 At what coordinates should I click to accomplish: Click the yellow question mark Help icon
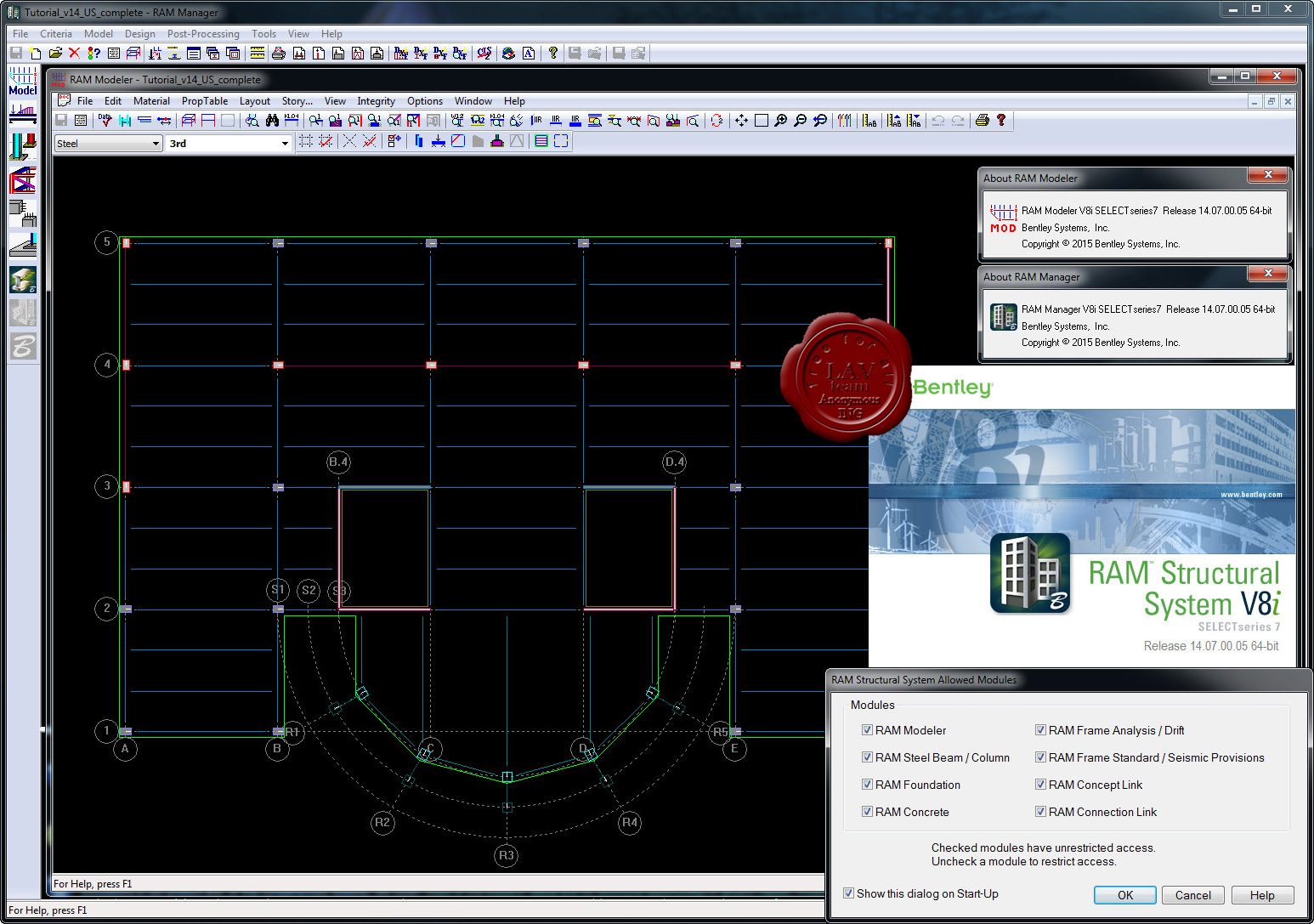pyautogui.click(x=552, y=53)
